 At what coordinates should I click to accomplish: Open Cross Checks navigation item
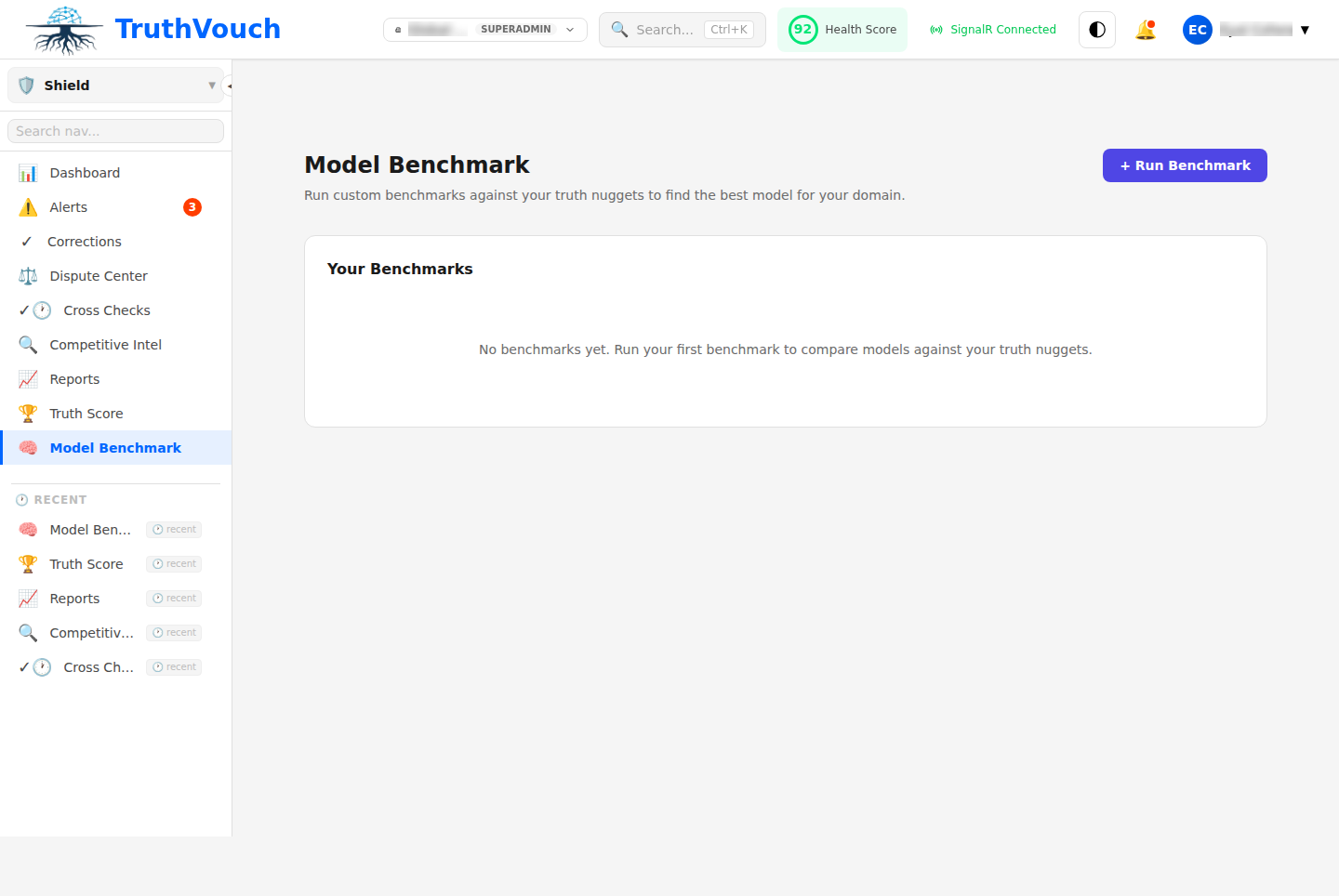coord(106,310)
